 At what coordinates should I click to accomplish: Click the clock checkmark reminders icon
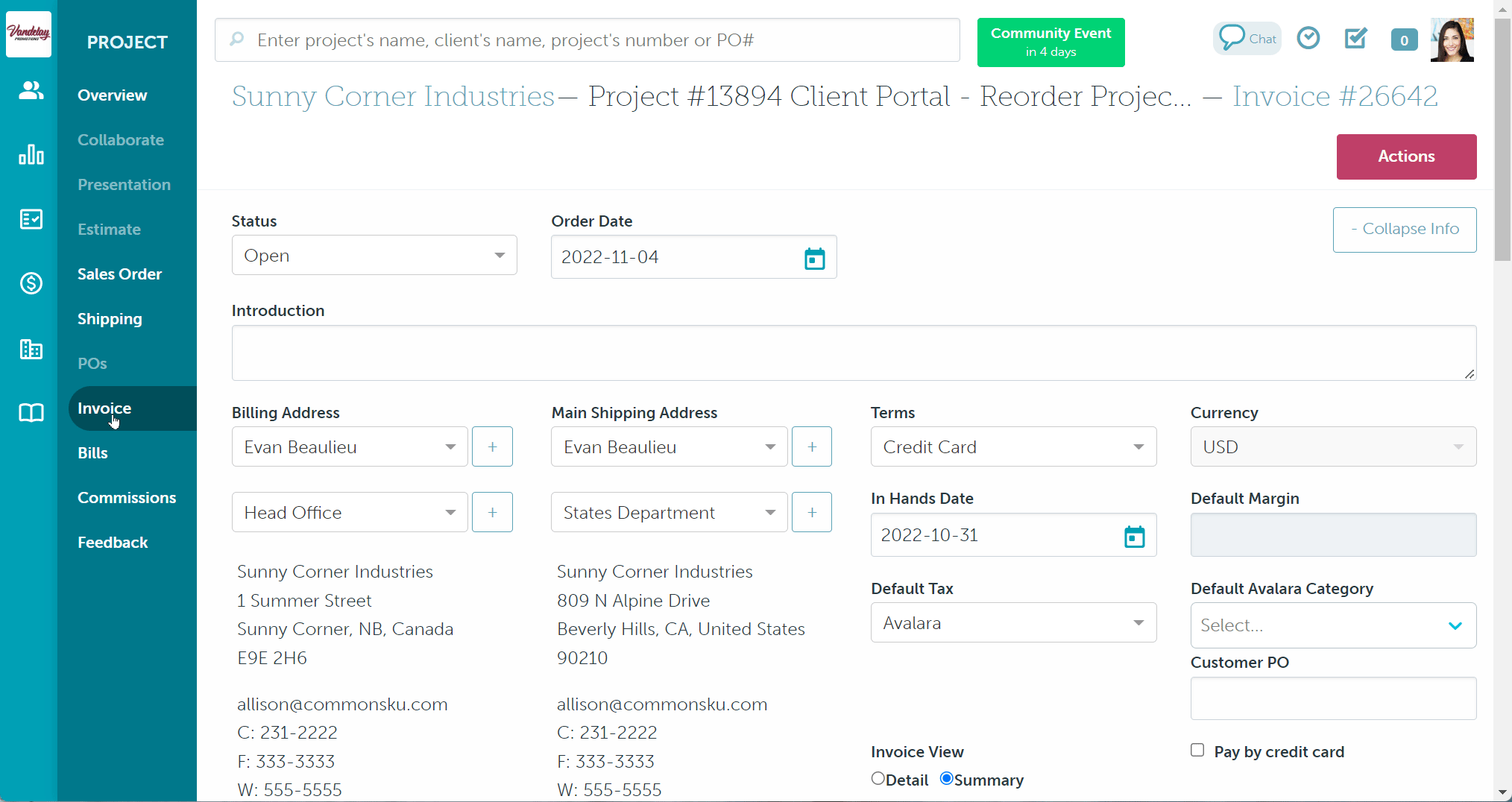coord(1308,38)
